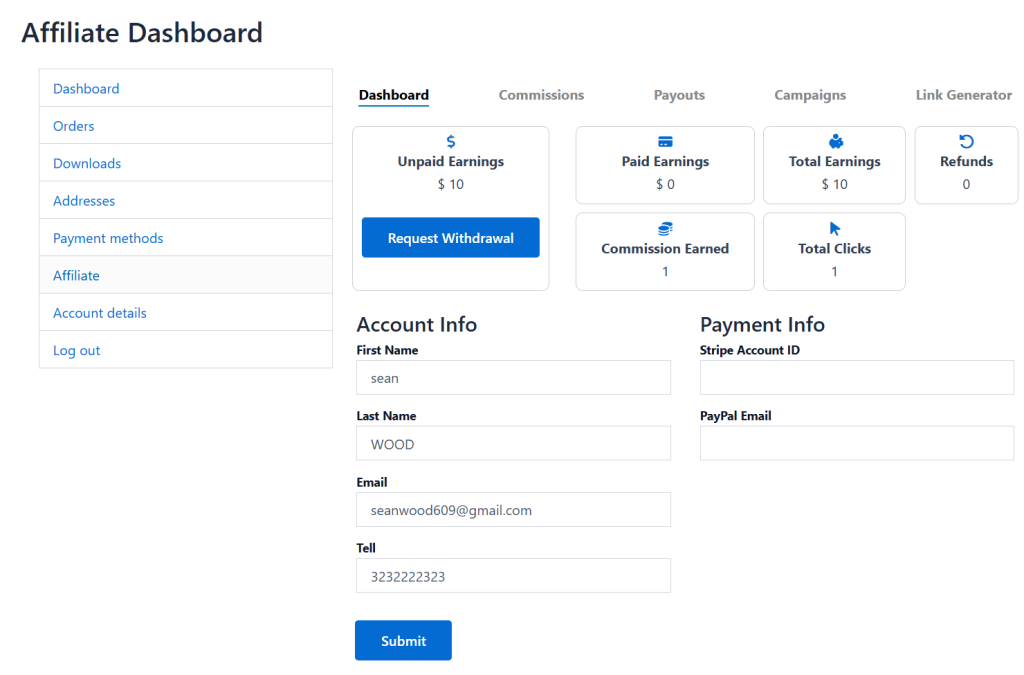Go to the Campaigns tab
This screenshot has height=675, width=1024.
point(810,95)
